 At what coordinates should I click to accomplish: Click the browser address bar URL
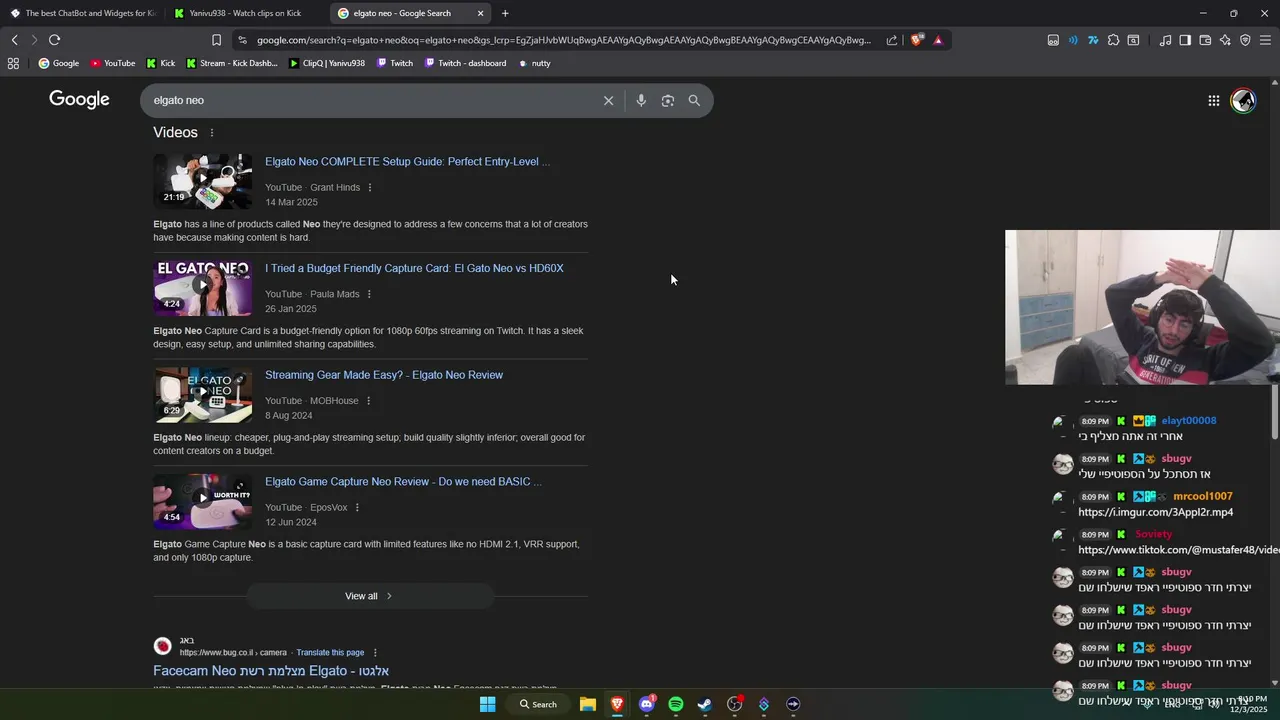[x=563, y=40]
